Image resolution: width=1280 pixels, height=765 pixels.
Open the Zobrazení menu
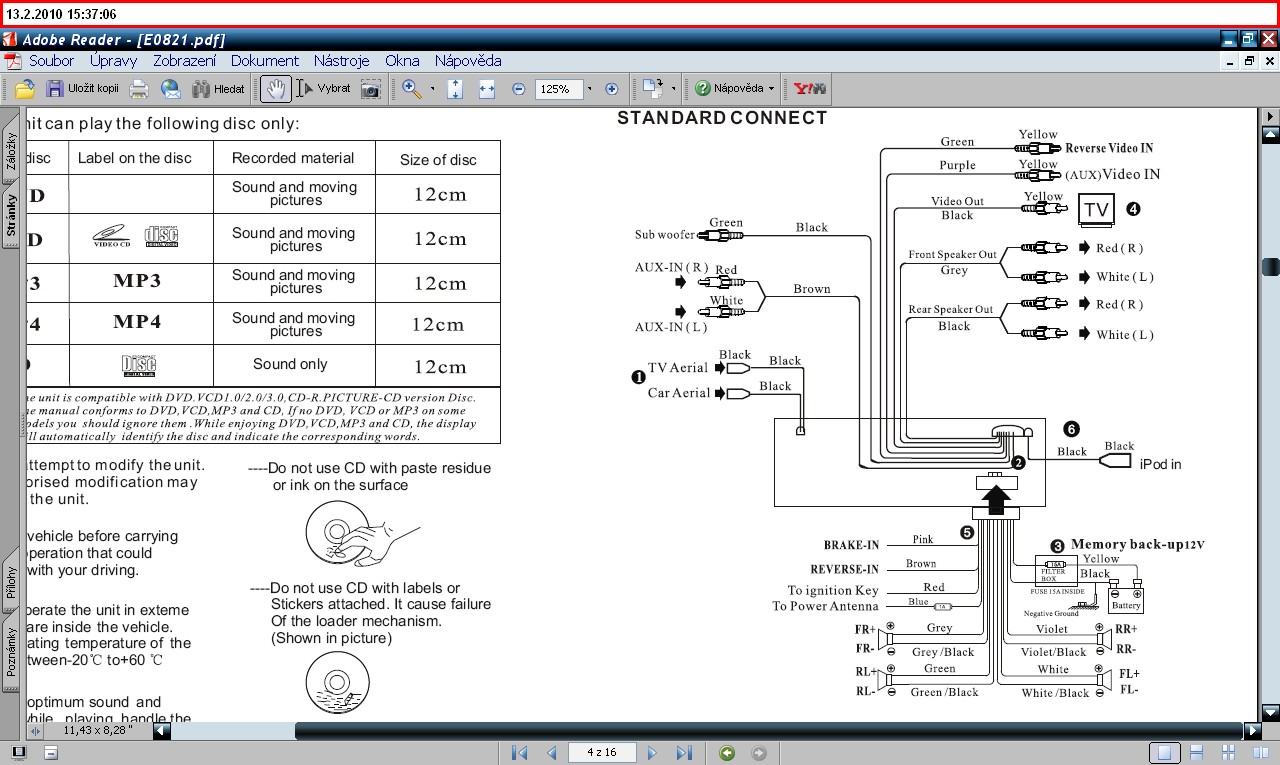pos(184,61)
